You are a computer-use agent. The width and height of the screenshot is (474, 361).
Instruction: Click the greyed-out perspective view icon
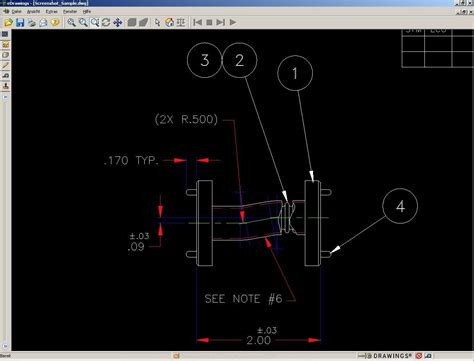pos(144,22)
